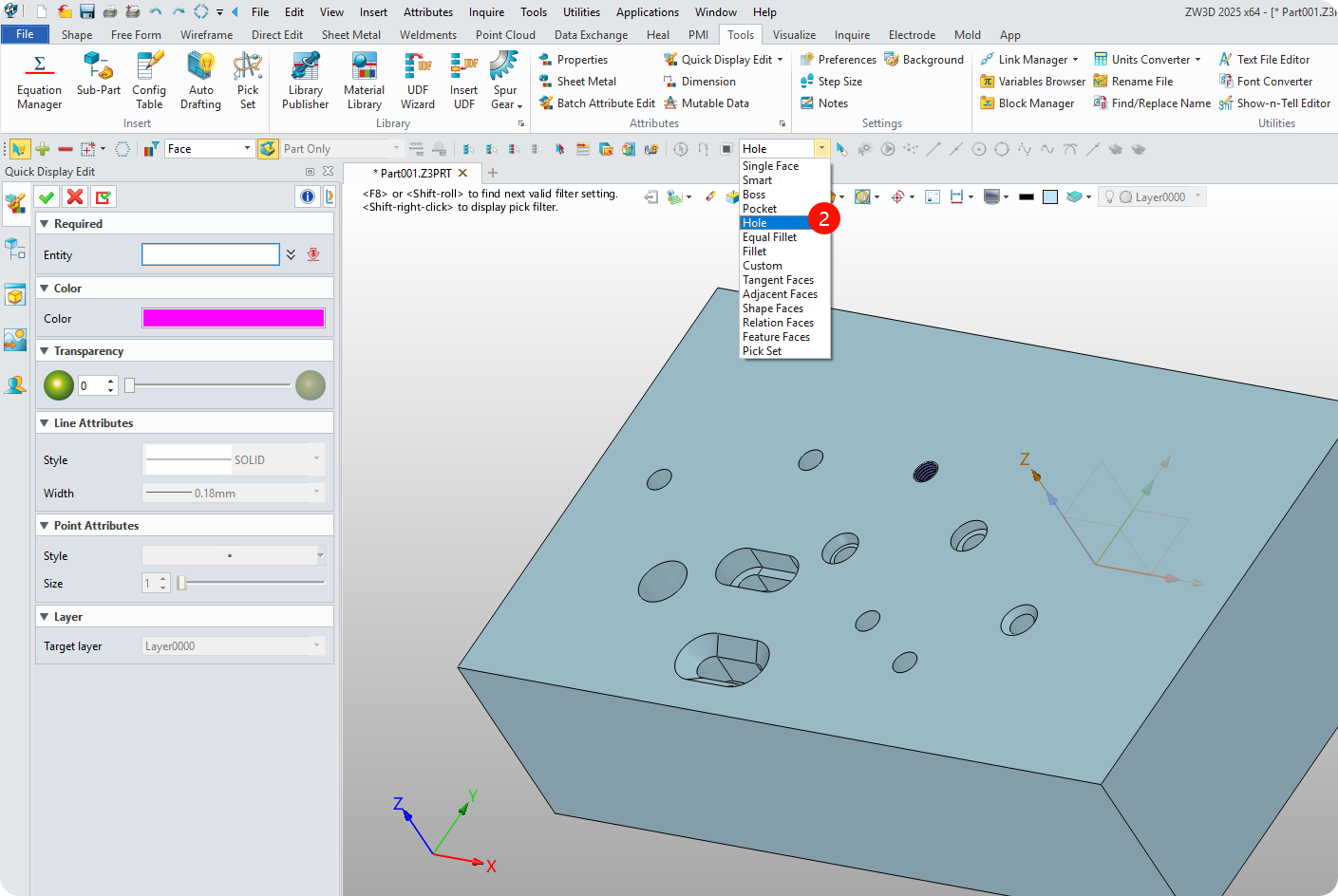Open the Equation Manager tool

(39, 80)
